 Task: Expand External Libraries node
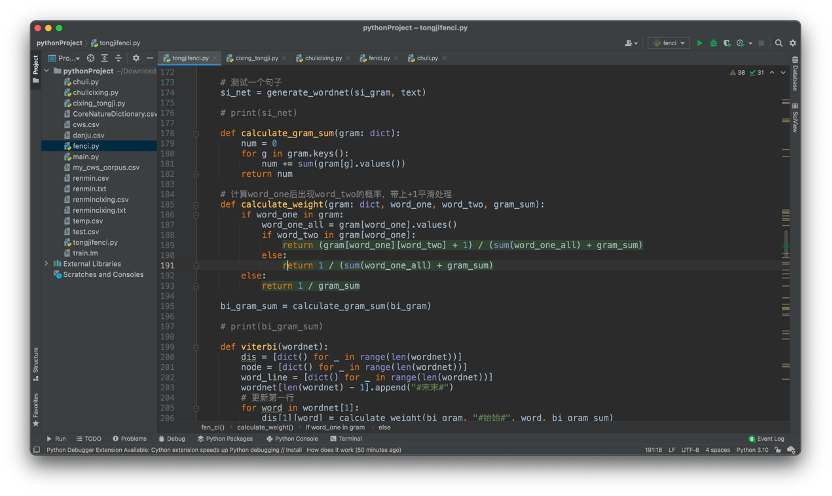pos(47,264)
